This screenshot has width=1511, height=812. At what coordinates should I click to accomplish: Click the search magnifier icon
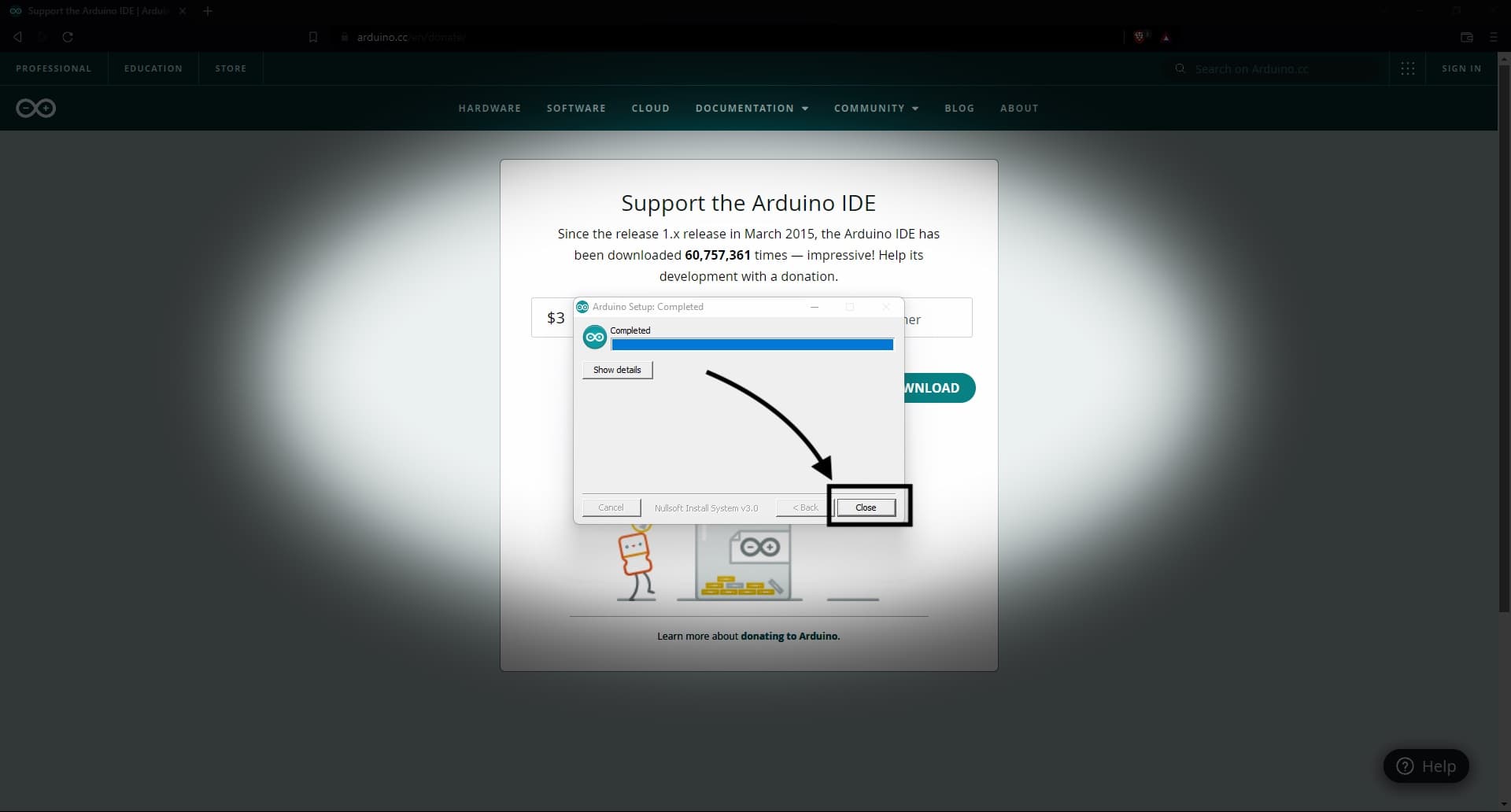click(x=1180, y=68)
